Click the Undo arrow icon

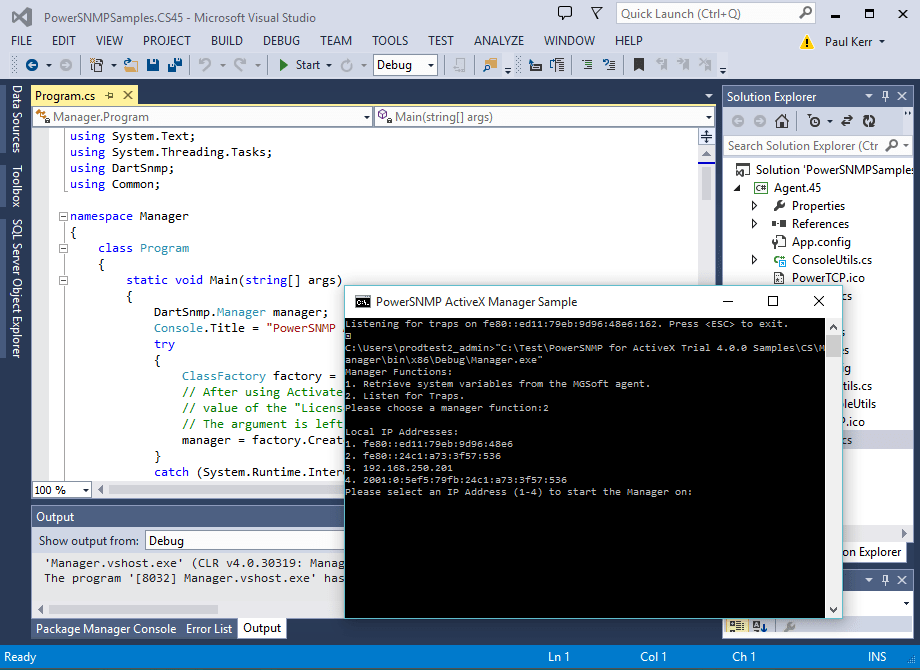[x=204, y=65]
